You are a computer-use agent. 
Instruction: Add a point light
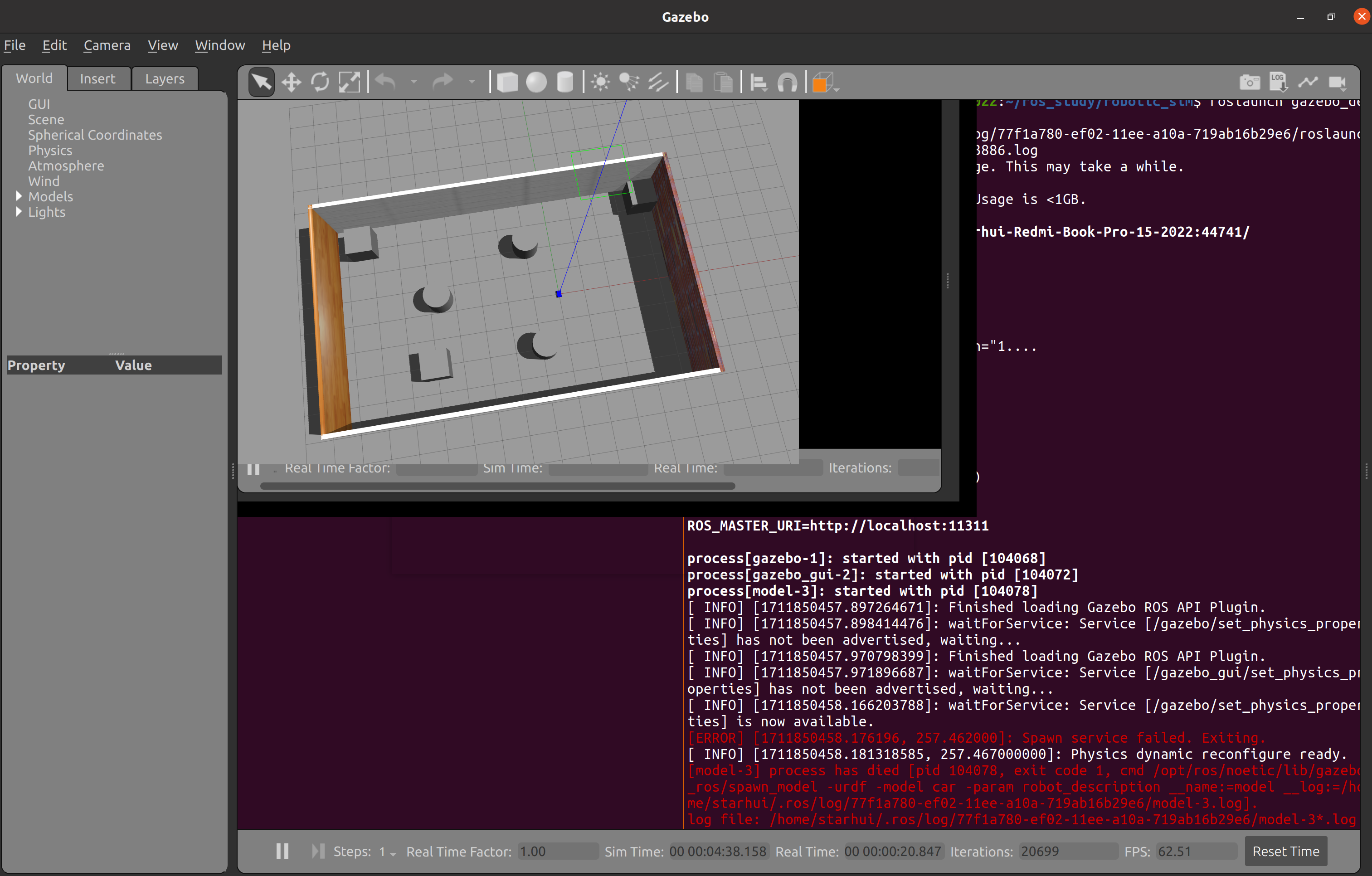600,82
